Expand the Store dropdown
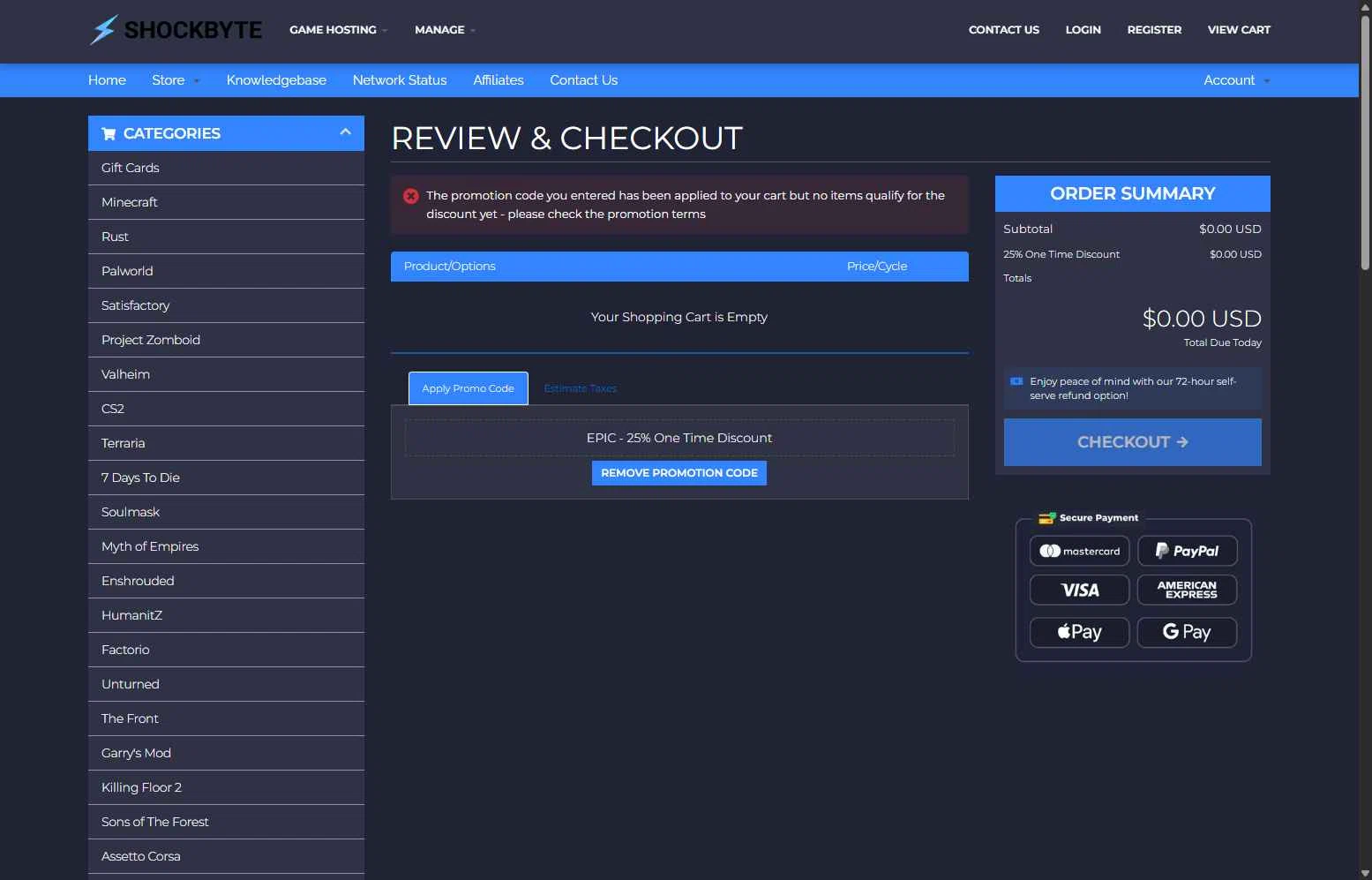 176,80
